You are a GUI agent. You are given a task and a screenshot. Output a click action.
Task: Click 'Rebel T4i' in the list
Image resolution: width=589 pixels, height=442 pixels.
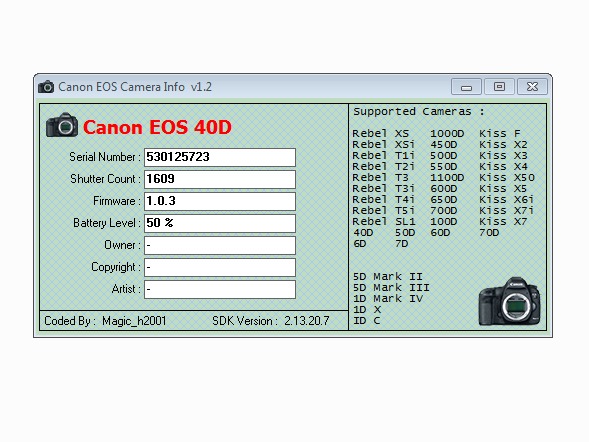384,199
